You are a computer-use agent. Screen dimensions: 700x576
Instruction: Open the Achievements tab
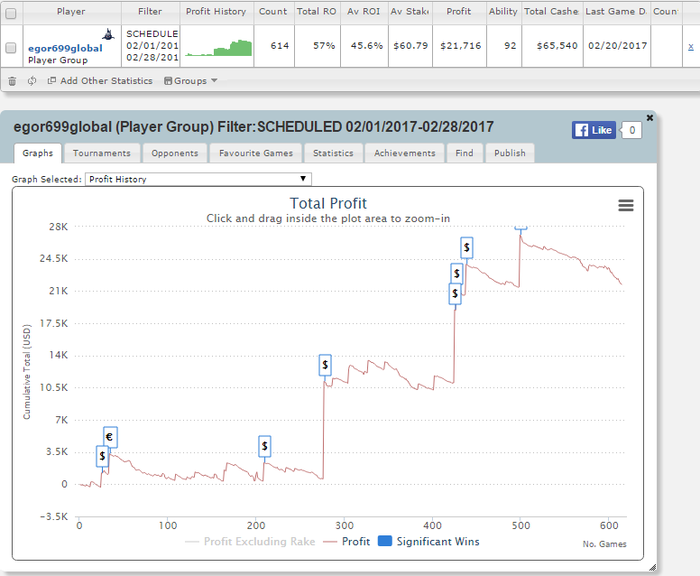pos(404,153)
